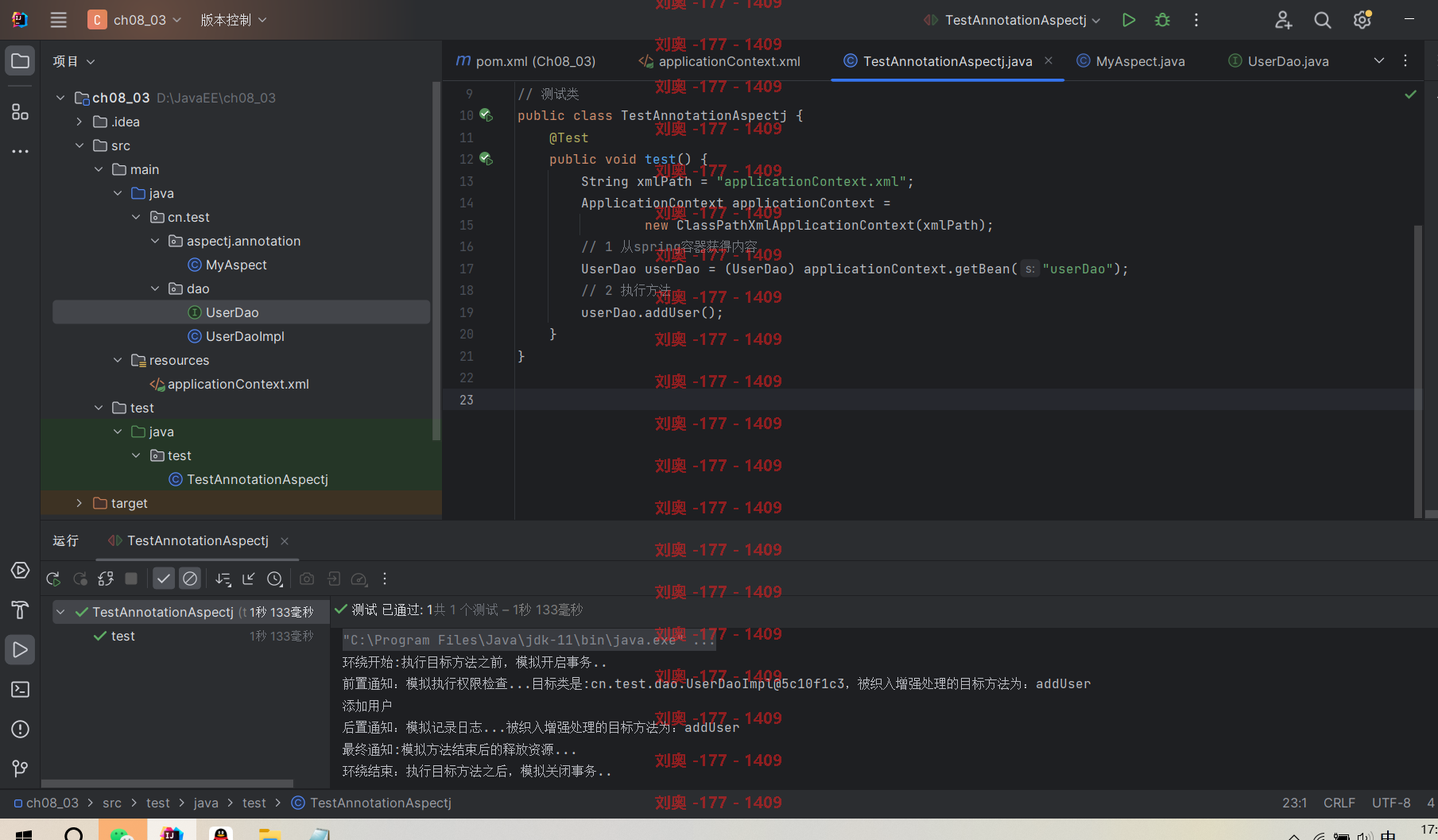Switch to applicationContext.xml editor tab

click(719, 61)
